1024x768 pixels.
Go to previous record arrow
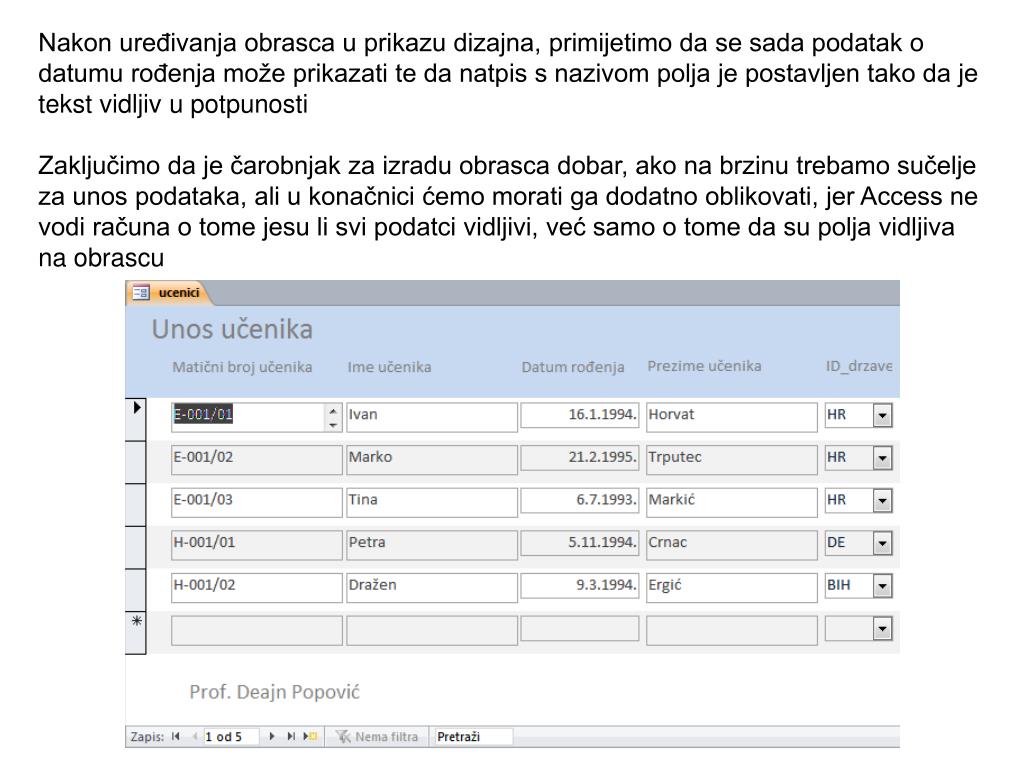tap(194, 736)
